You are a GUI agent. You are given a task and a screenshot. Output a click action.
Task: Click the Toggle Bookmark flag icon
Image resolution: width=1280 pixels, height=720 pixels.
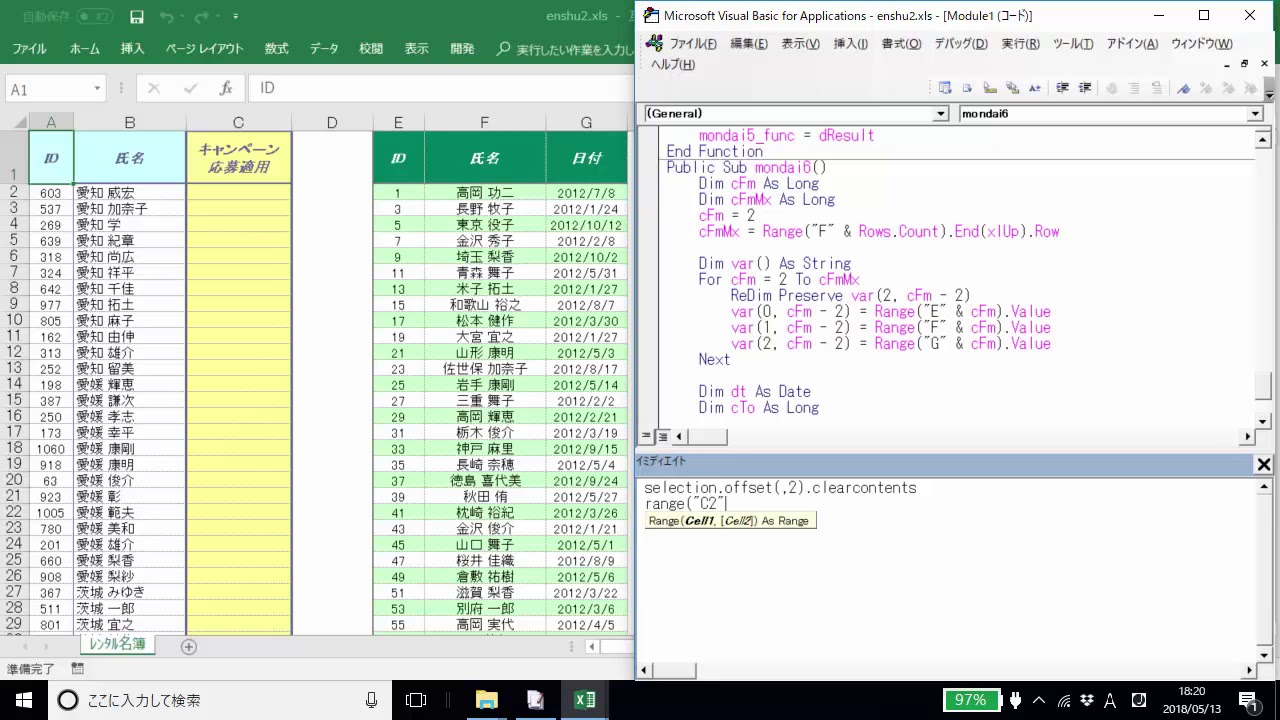click(1184, 88)
